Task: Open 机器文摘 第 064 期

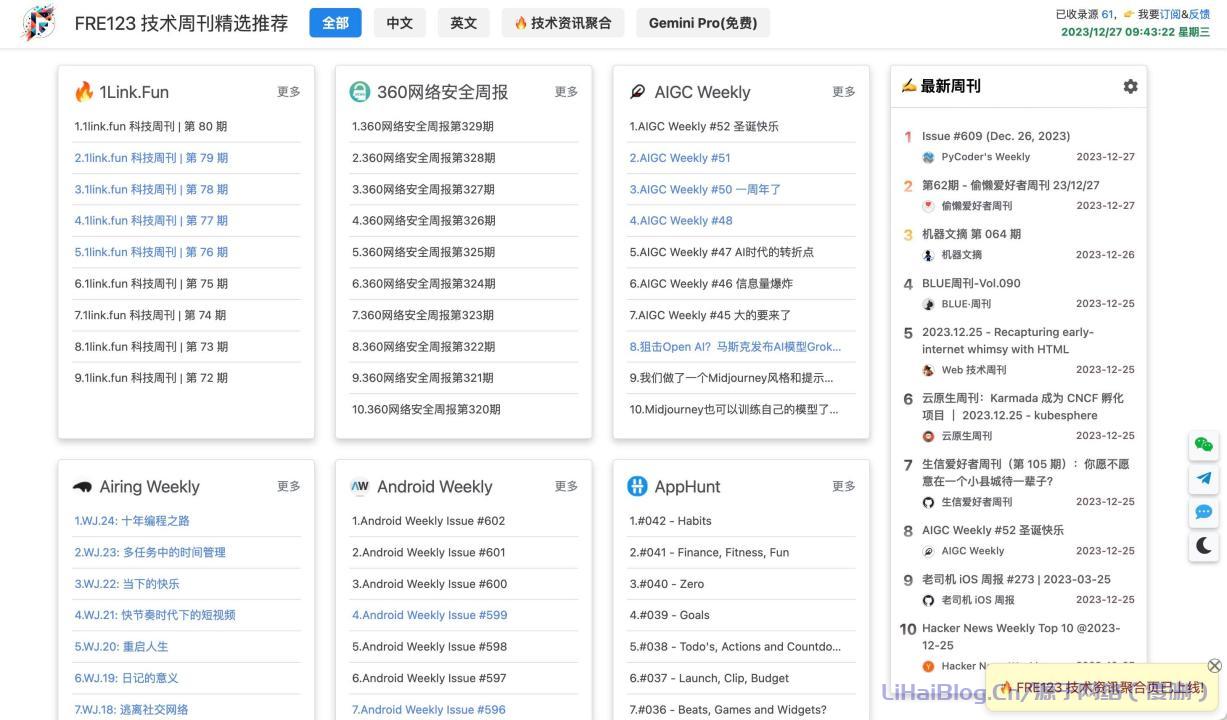Action: [972, 234]
